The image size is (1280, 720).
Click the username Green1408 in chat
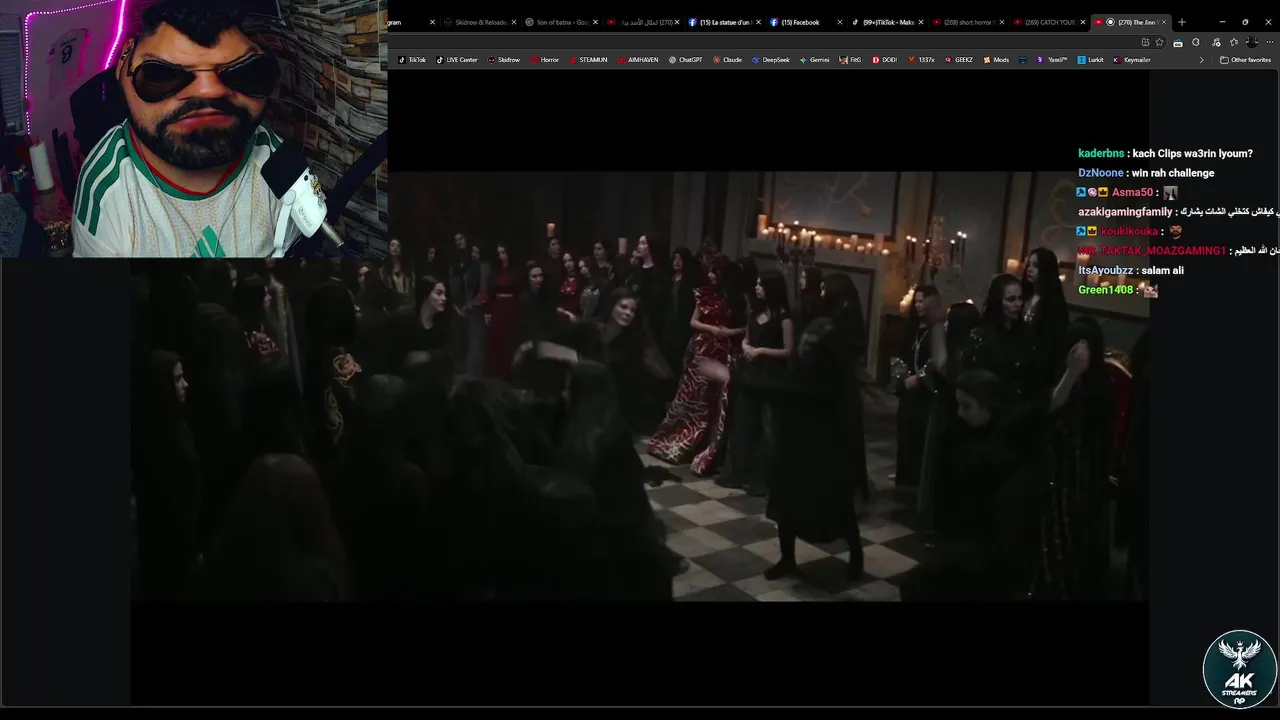[x=1105, y=290]
